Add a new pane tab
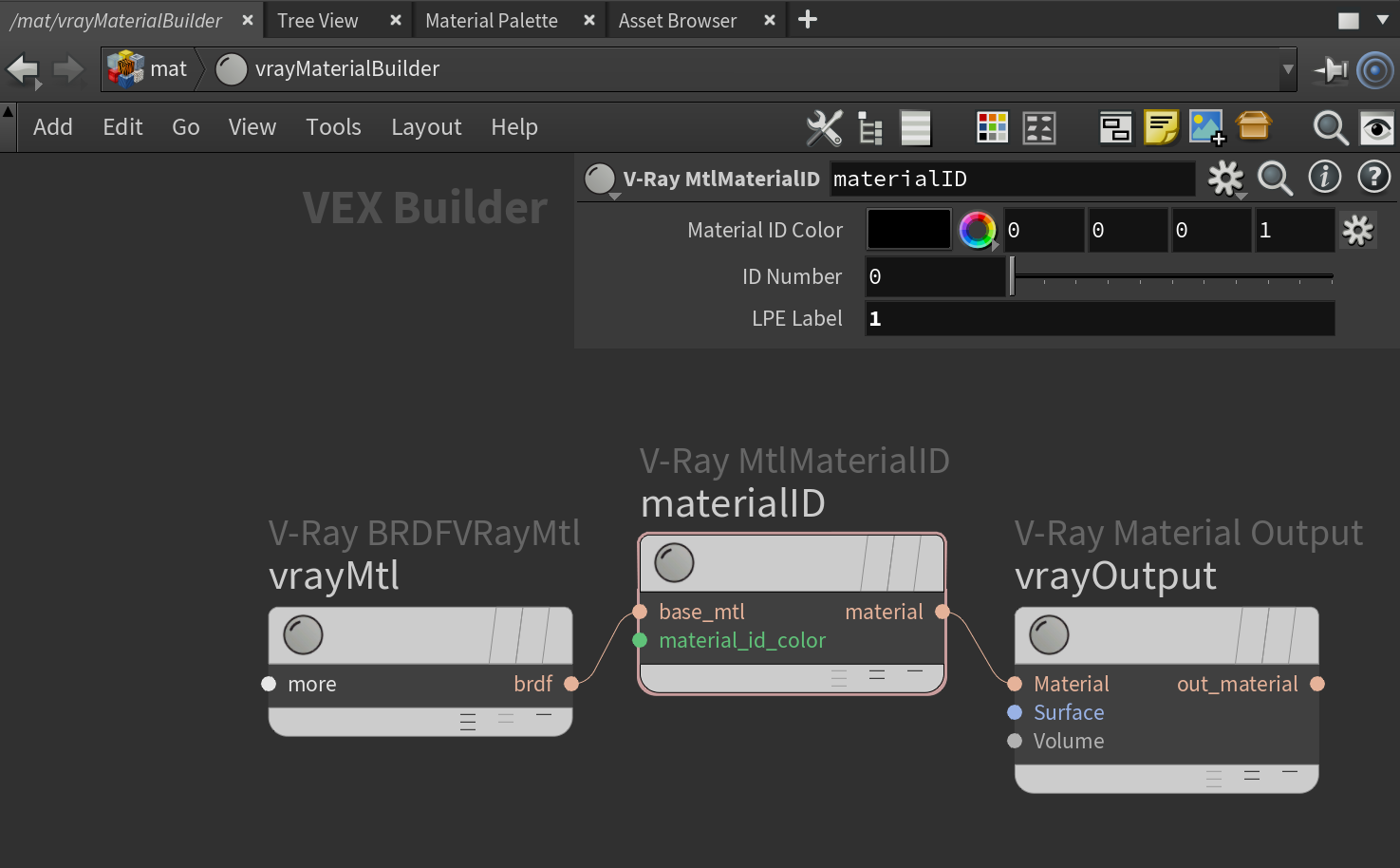This screenshot has height=868, width=1400. coord(808,19)
